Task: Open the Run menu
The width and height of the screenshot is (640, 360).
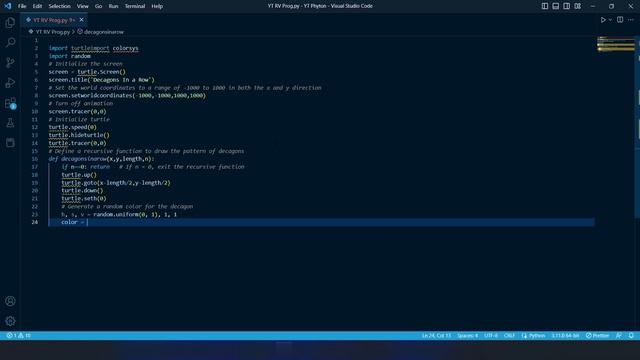Action: click(113, 6)
